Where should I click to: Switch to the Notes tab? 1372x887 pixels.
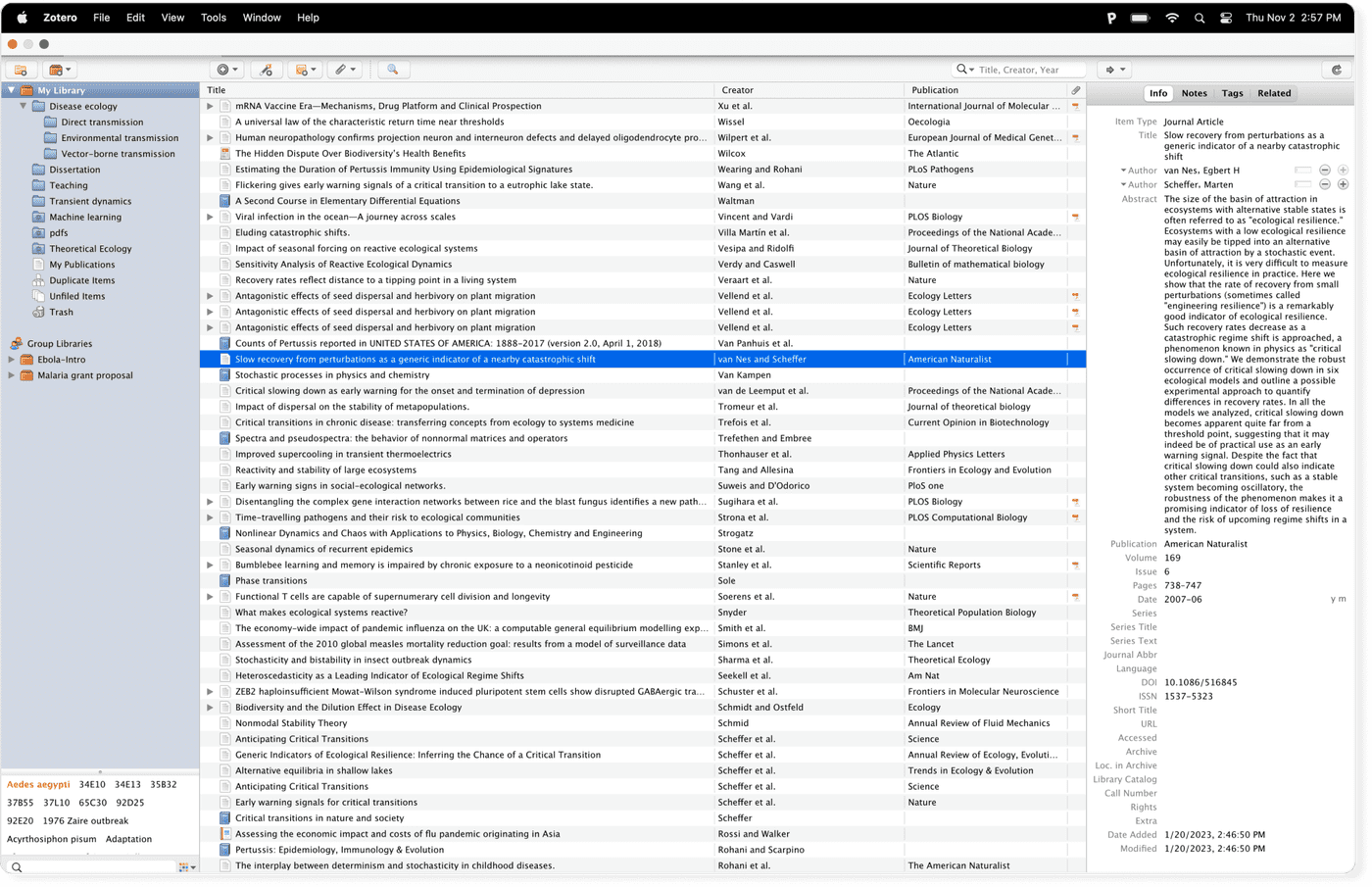[x=1194, y=93]
